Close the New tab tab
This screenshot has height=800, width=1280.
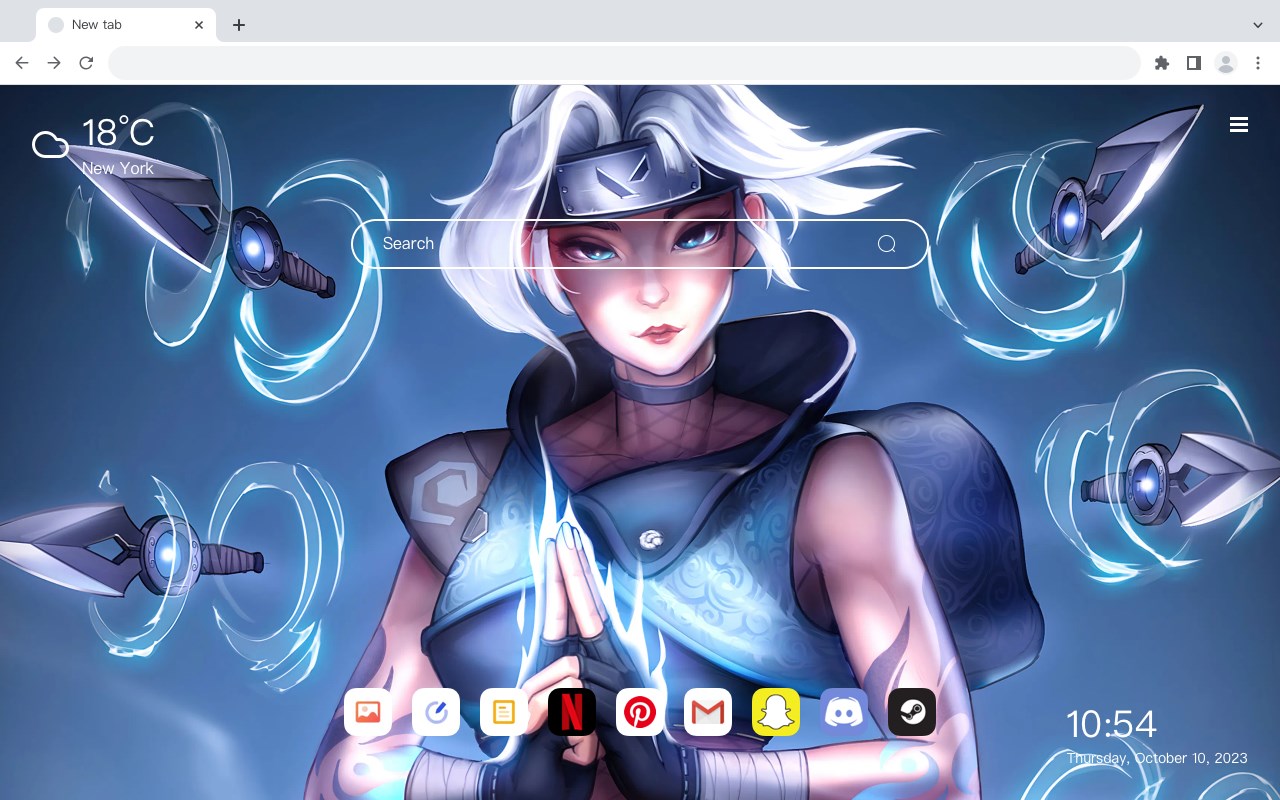tap(199, 25)
